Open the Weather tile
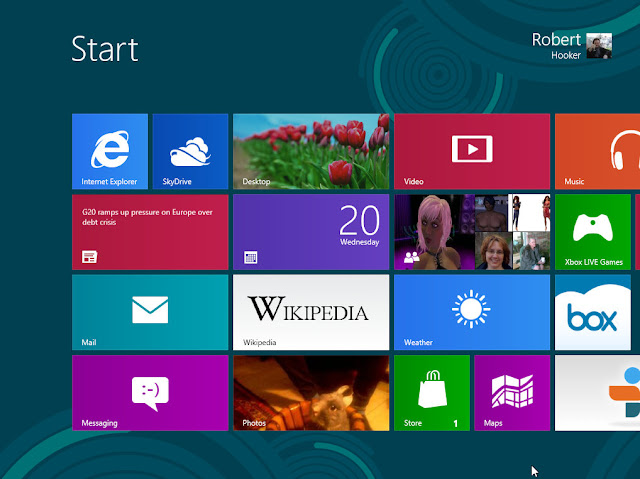 point(472,312)
